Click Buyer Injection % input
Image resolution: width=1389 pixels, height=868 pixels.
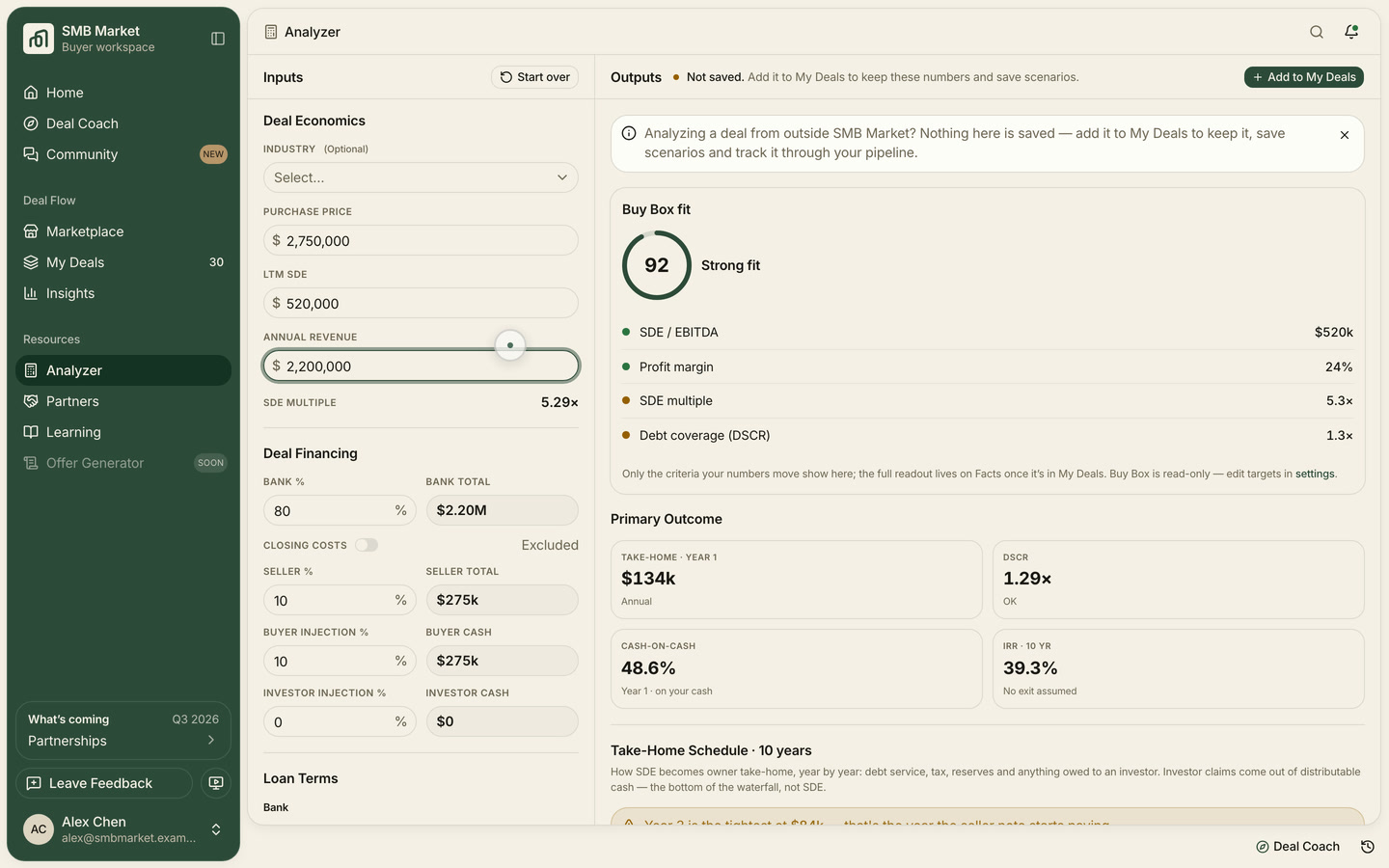(x=340, y=661)
